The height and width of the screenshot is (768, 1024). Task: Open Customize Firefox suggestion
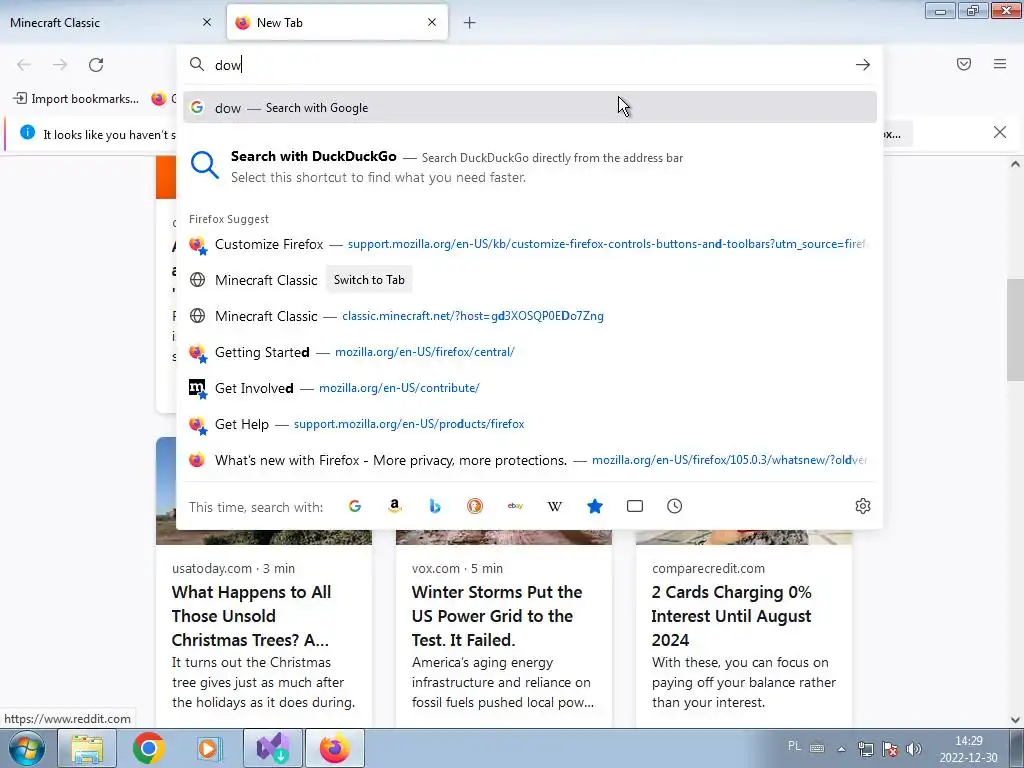(530, 244)
